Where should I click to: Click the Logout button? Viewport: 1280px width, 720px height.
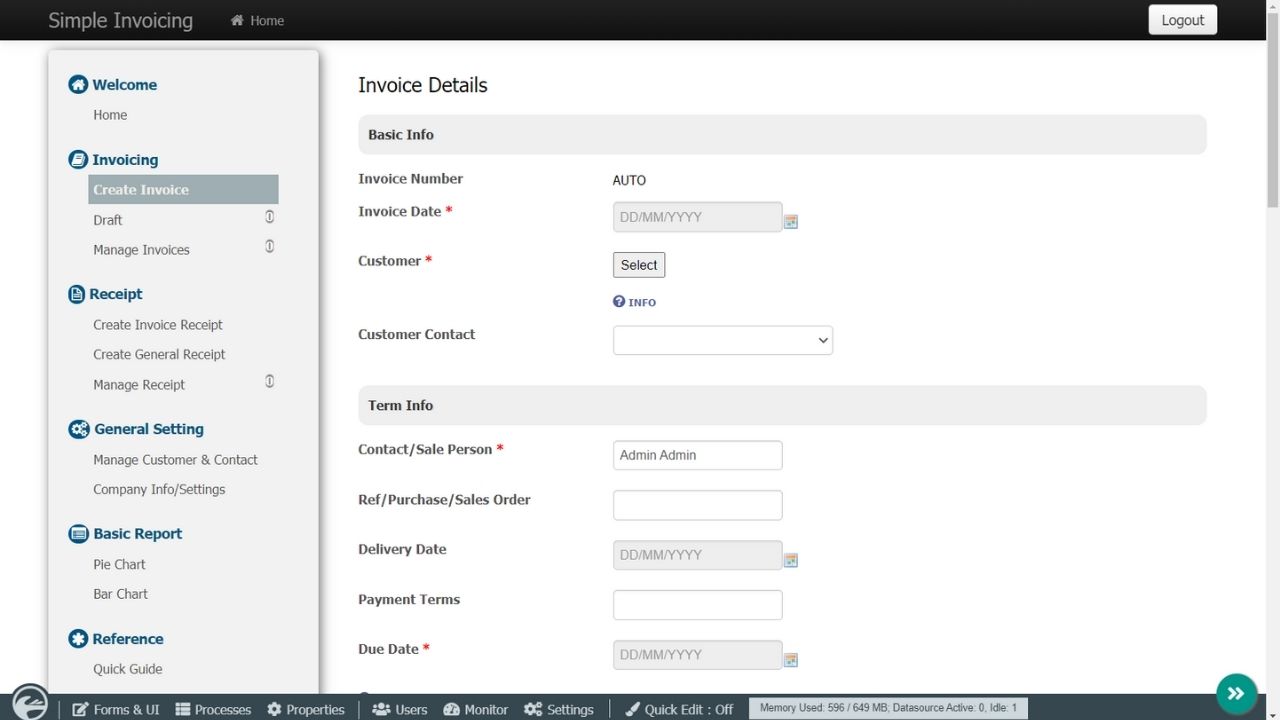point(1182,20)
